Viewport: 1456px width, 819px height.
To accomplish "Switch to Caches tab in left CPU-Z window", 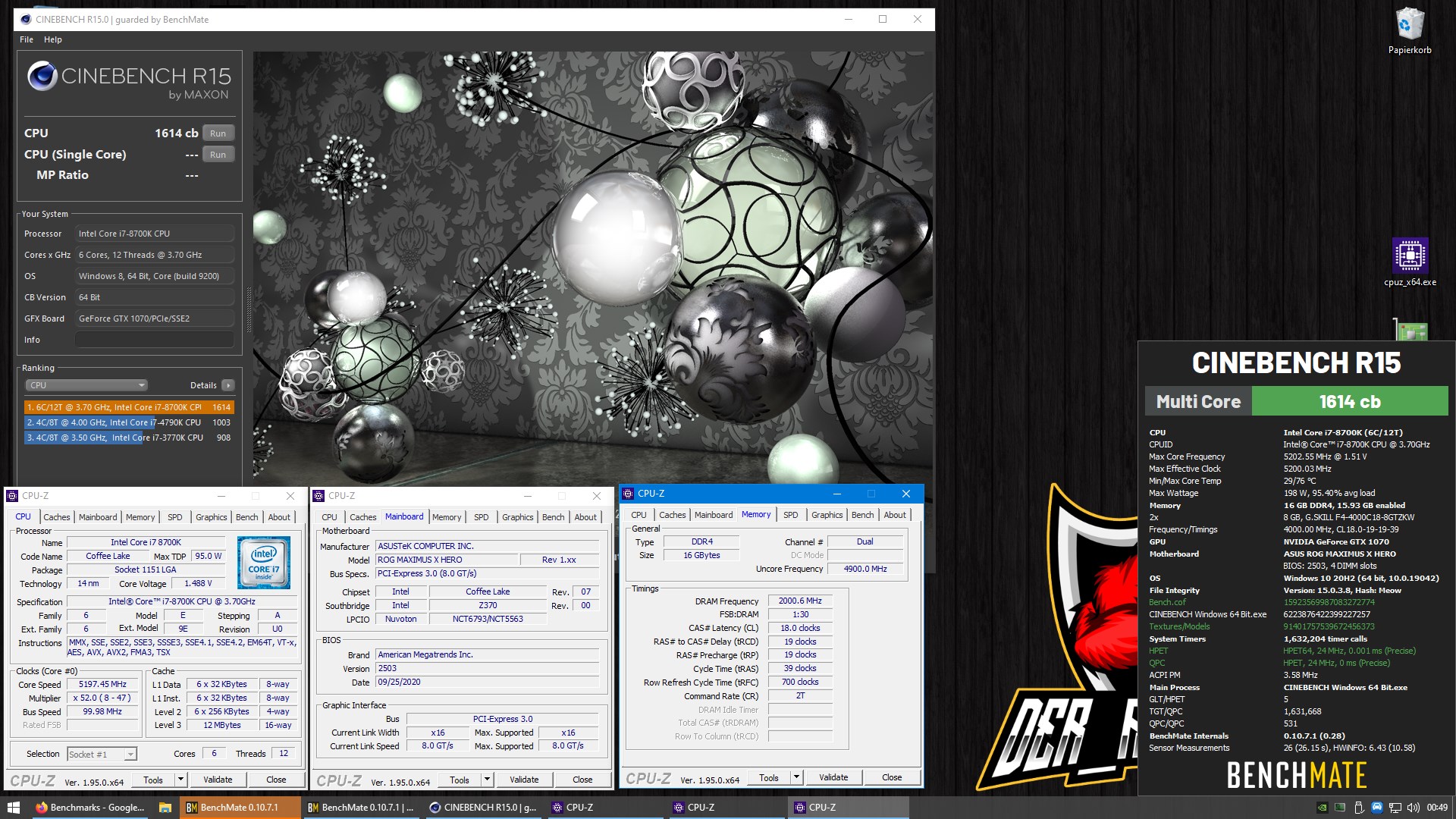I will pos(57,517).
